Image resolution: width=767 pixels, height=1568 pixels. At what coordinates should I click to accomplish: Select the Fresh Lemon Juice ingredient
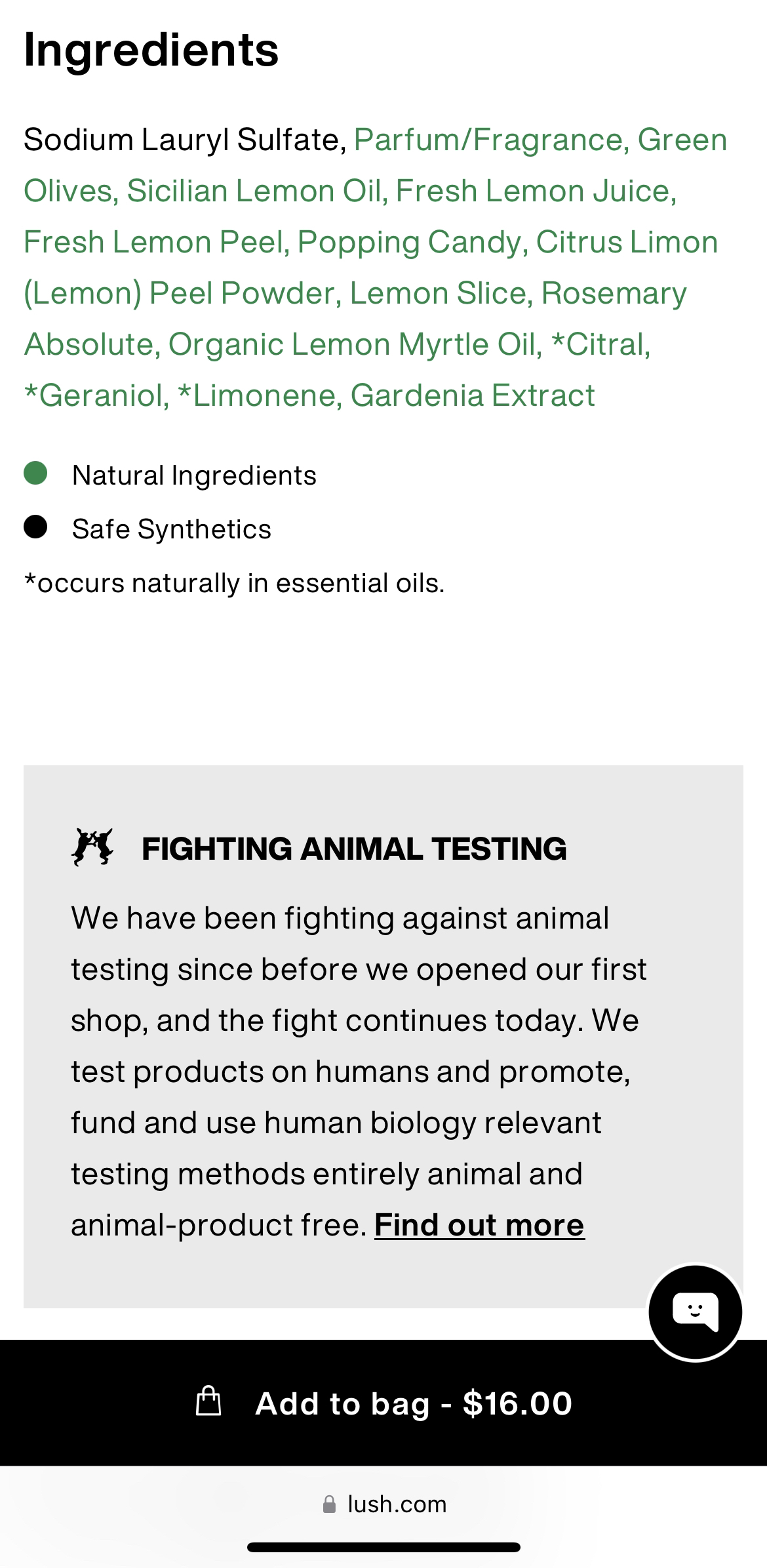coord(536,191)
